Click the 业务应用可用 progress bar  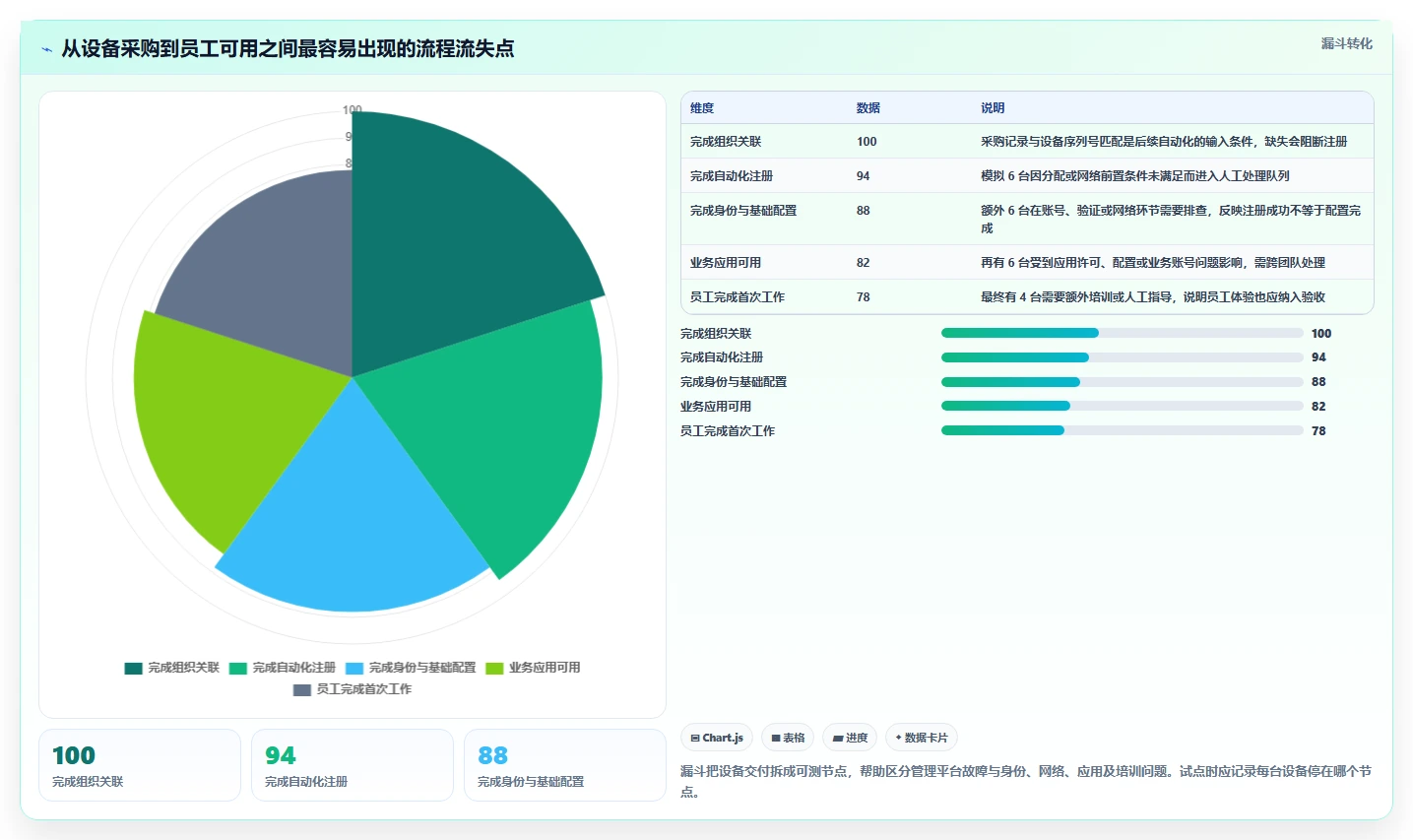[x=1123, y=406]
